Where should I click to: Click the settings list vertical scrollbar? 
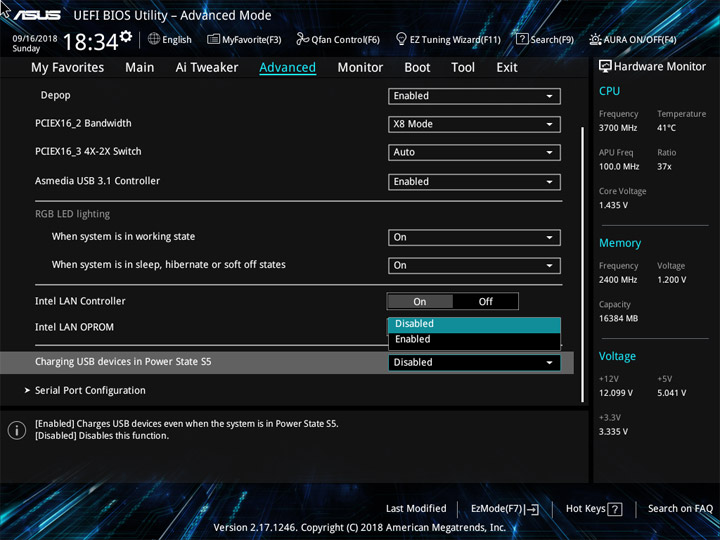pyautogui.click(x=583, y=264)
